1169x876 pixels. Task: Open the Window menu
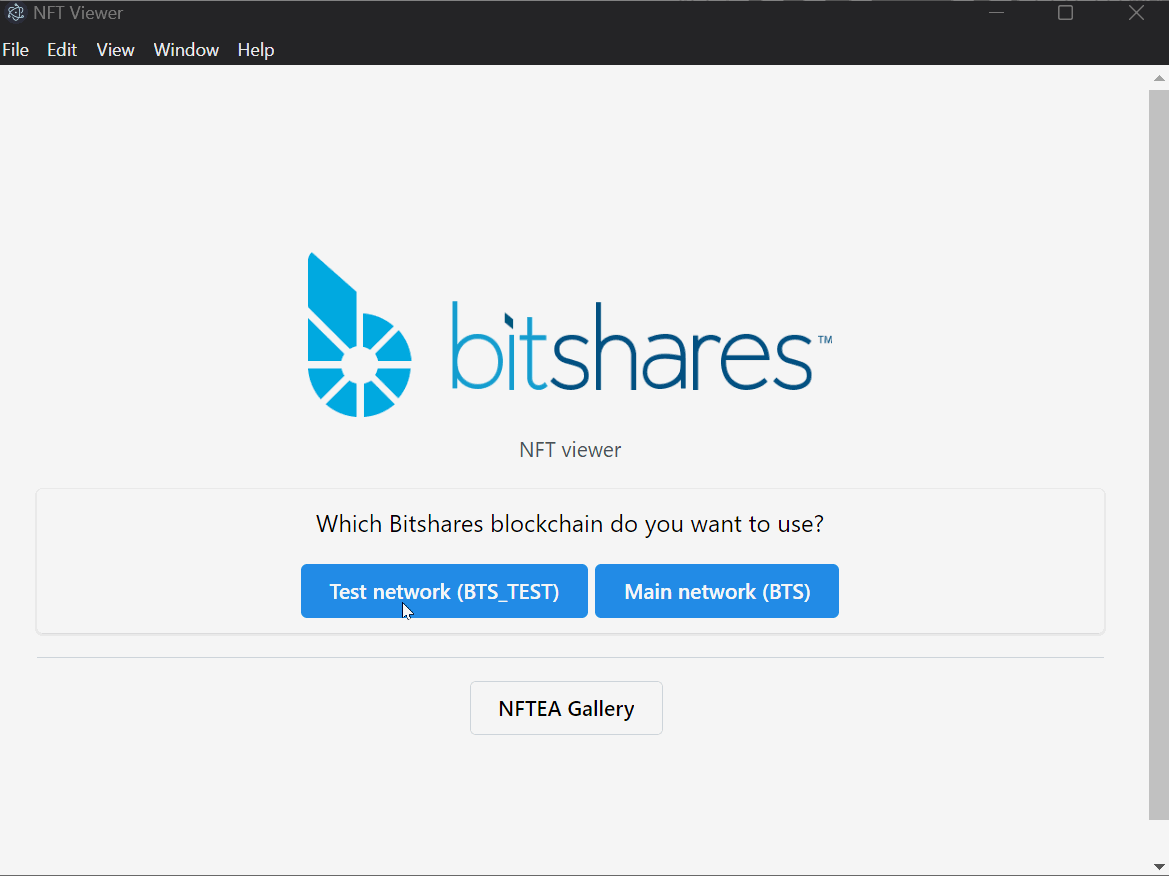[x=186, y=50]
